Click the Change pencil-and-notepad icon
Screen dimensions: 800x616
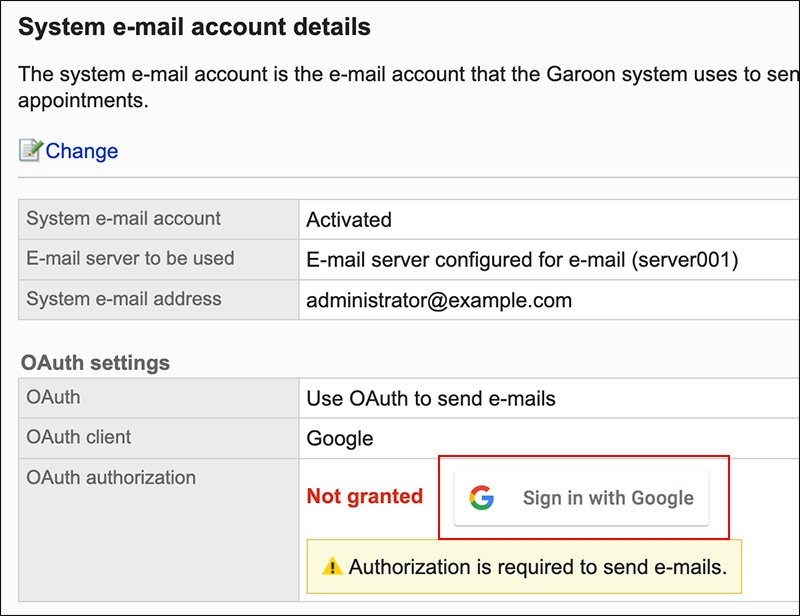30,151
